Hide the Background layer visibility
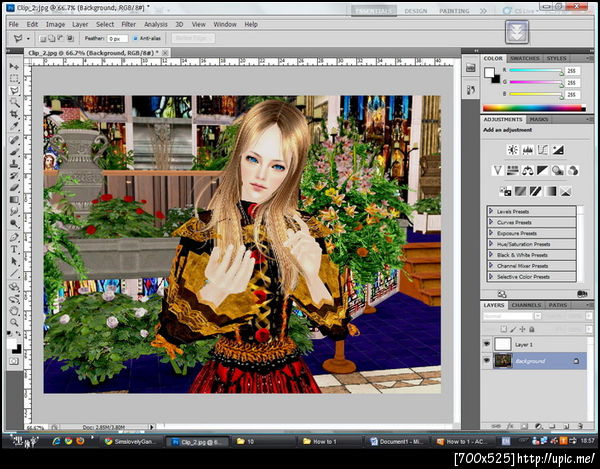Screen dimensions: 600x469 click(487, 360)
